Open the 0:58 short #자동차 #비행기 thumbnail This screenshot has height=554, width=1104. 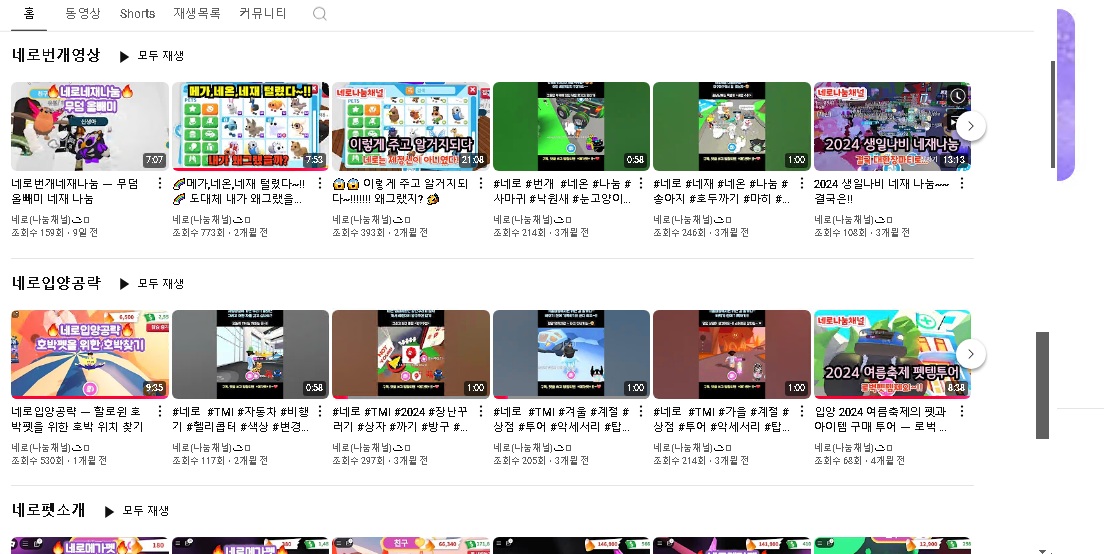click(x=251, y=354)
